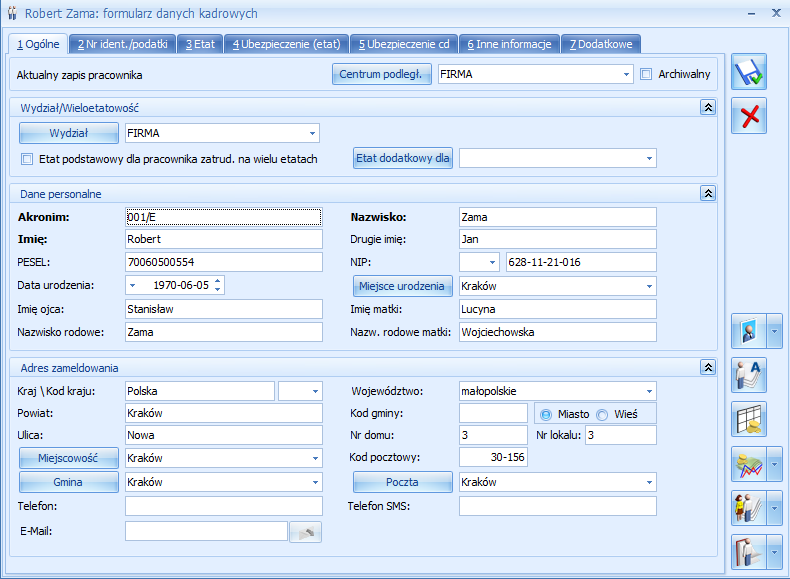This screenshot has height=579, width=790.
Task: Expand the arrow beside the door icon
Action: (774, 552)
